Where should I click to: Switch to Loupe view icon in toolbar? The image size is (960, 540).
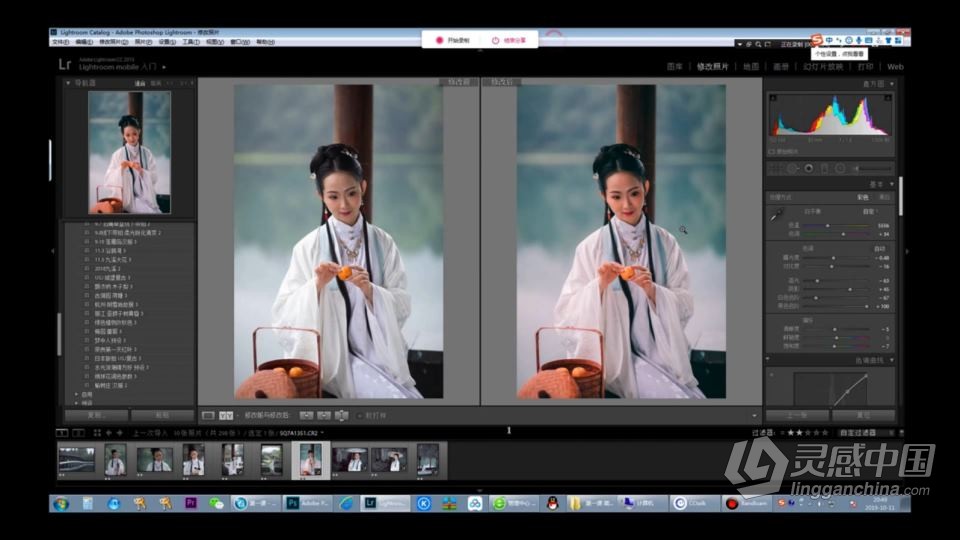(208, 416)
